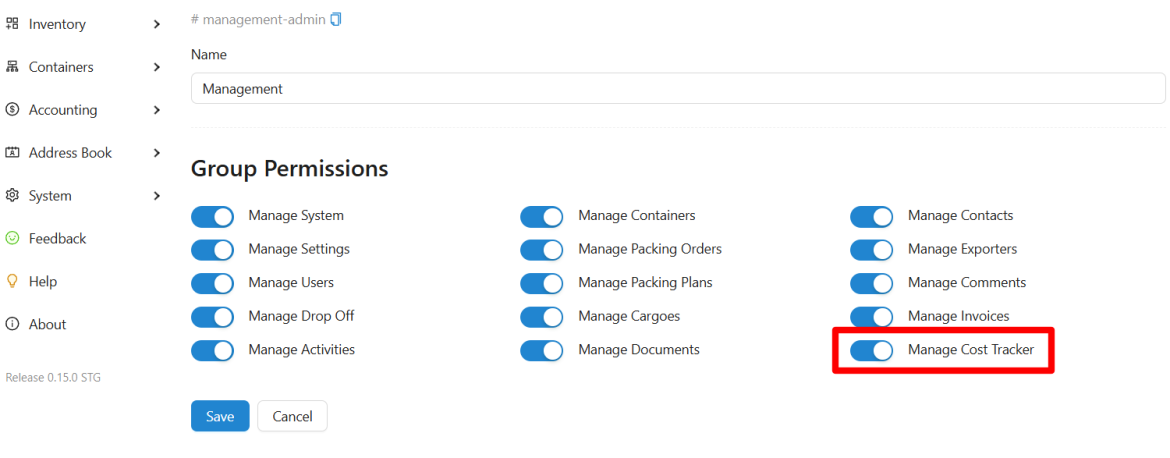
Task: Click the Feedback smiley icon
Action: coord(12,238)
